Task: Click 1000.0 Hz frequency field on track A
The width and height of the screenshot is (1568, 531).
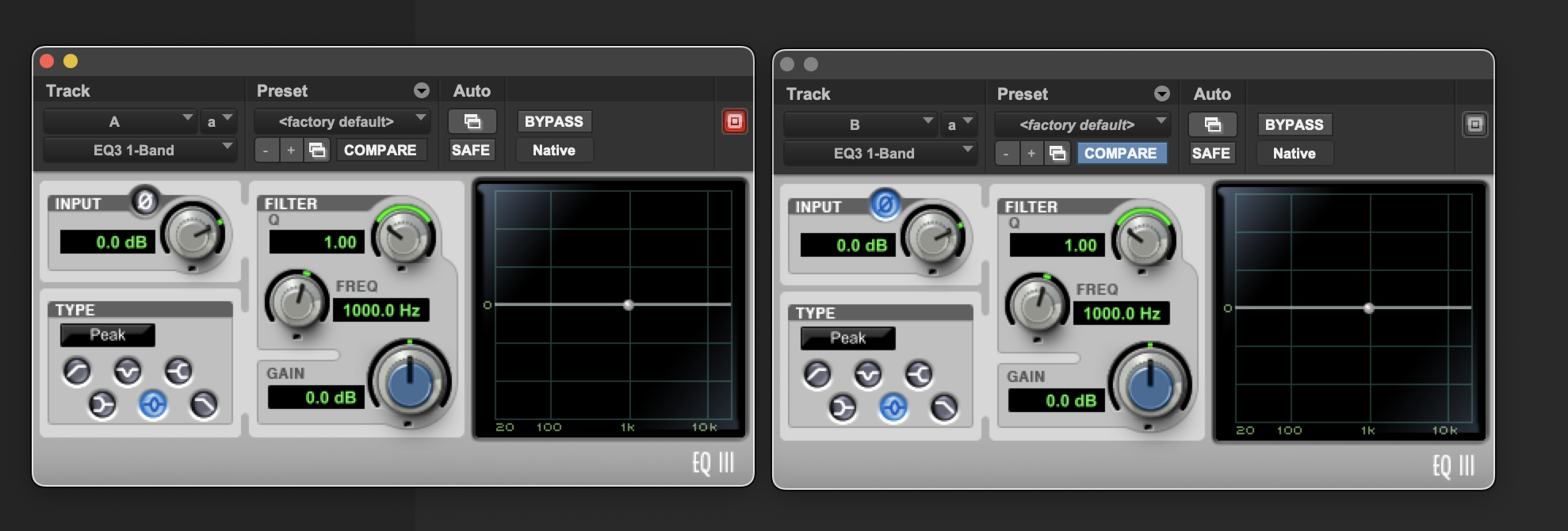Action: pos(381,310)
